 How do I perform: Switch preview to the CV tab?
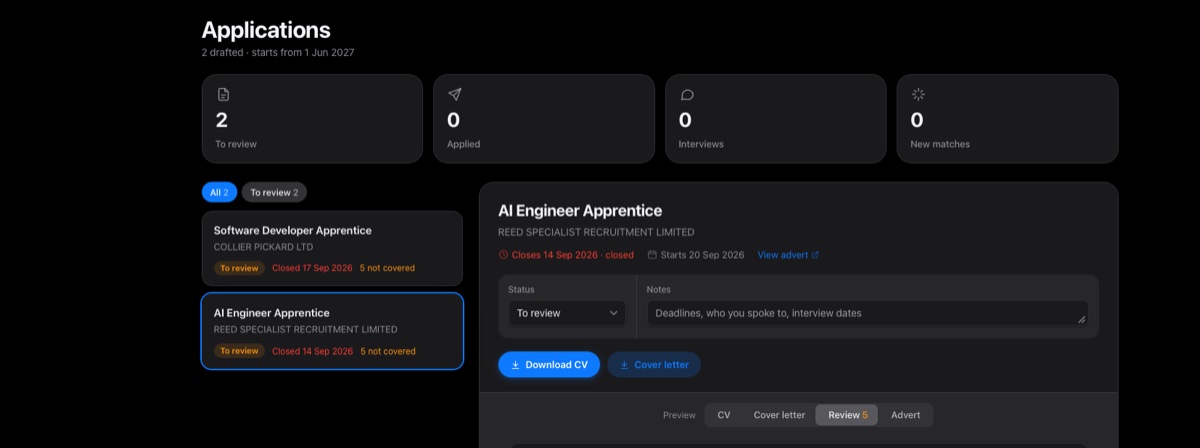(724, 415)
